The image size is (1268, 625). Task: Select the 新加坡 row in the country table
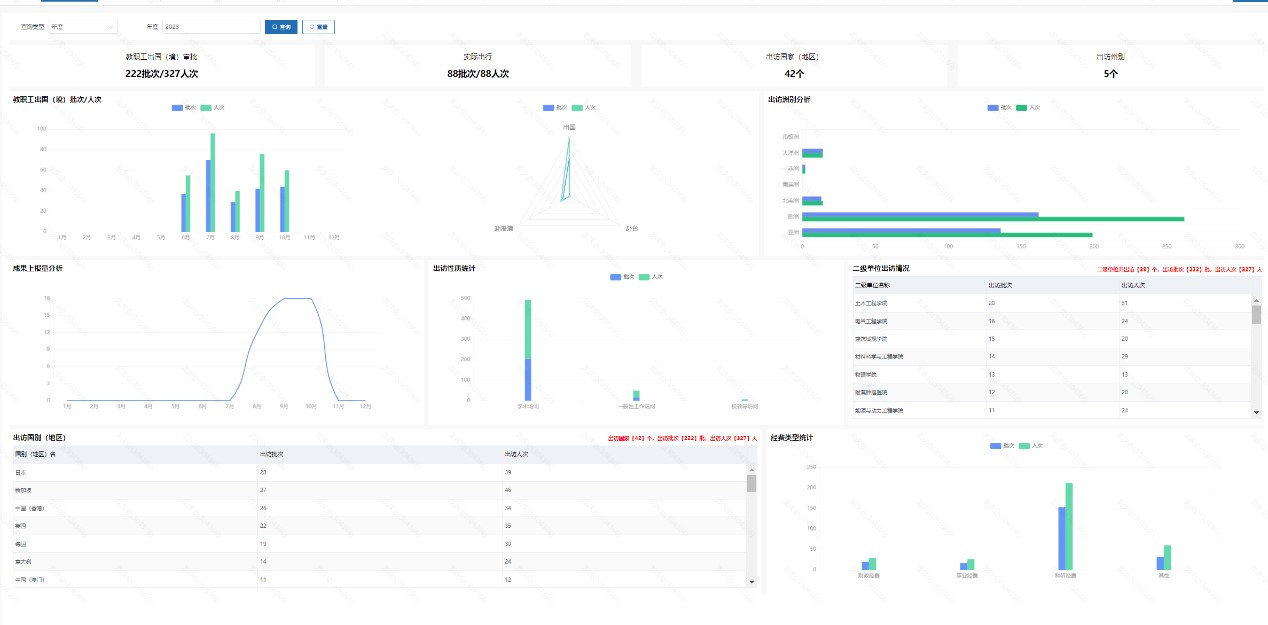[377, 490]
